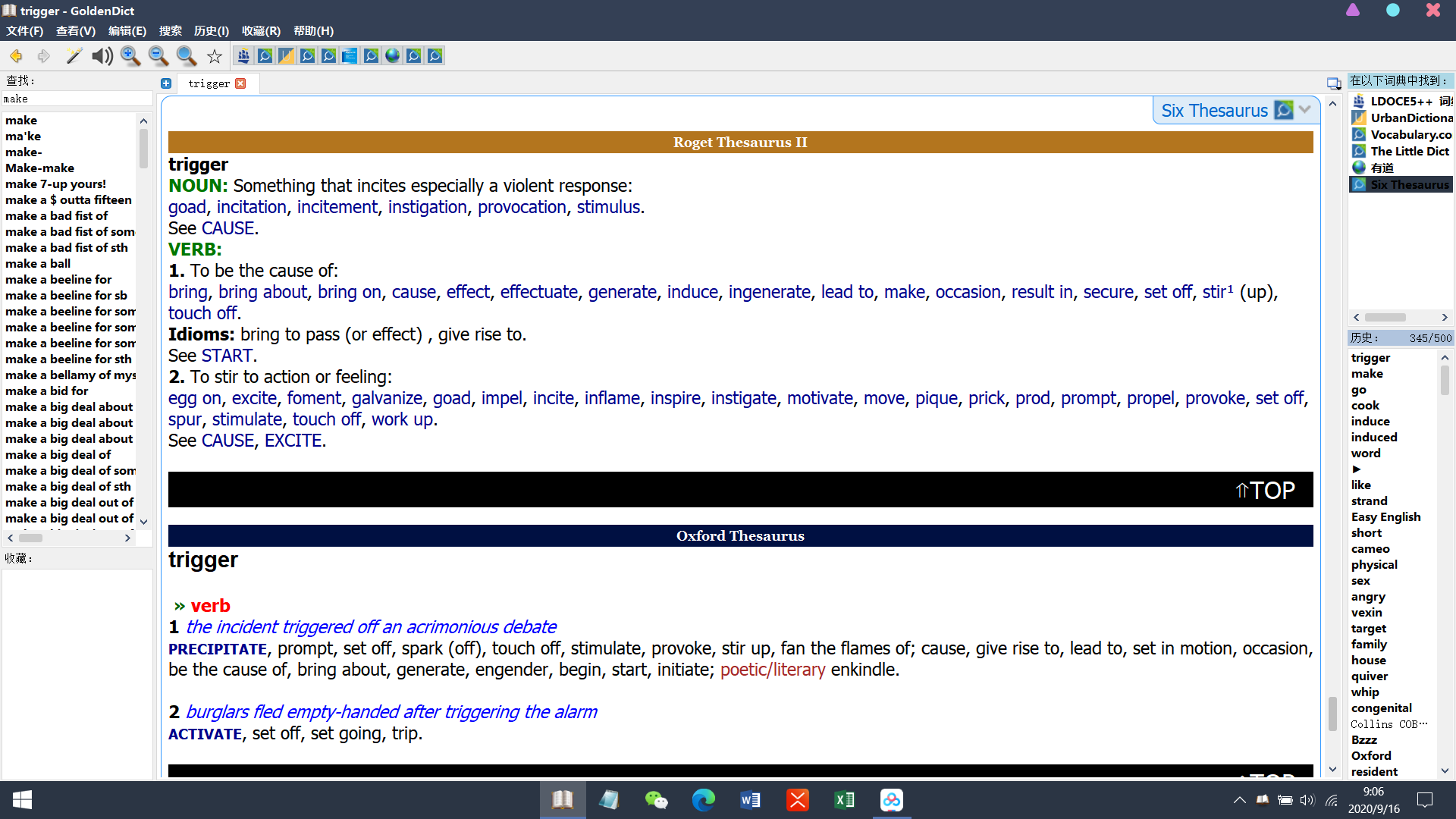Jump to The Little Dict entry
The image size is (1456, 819).
pos(1401,151)
